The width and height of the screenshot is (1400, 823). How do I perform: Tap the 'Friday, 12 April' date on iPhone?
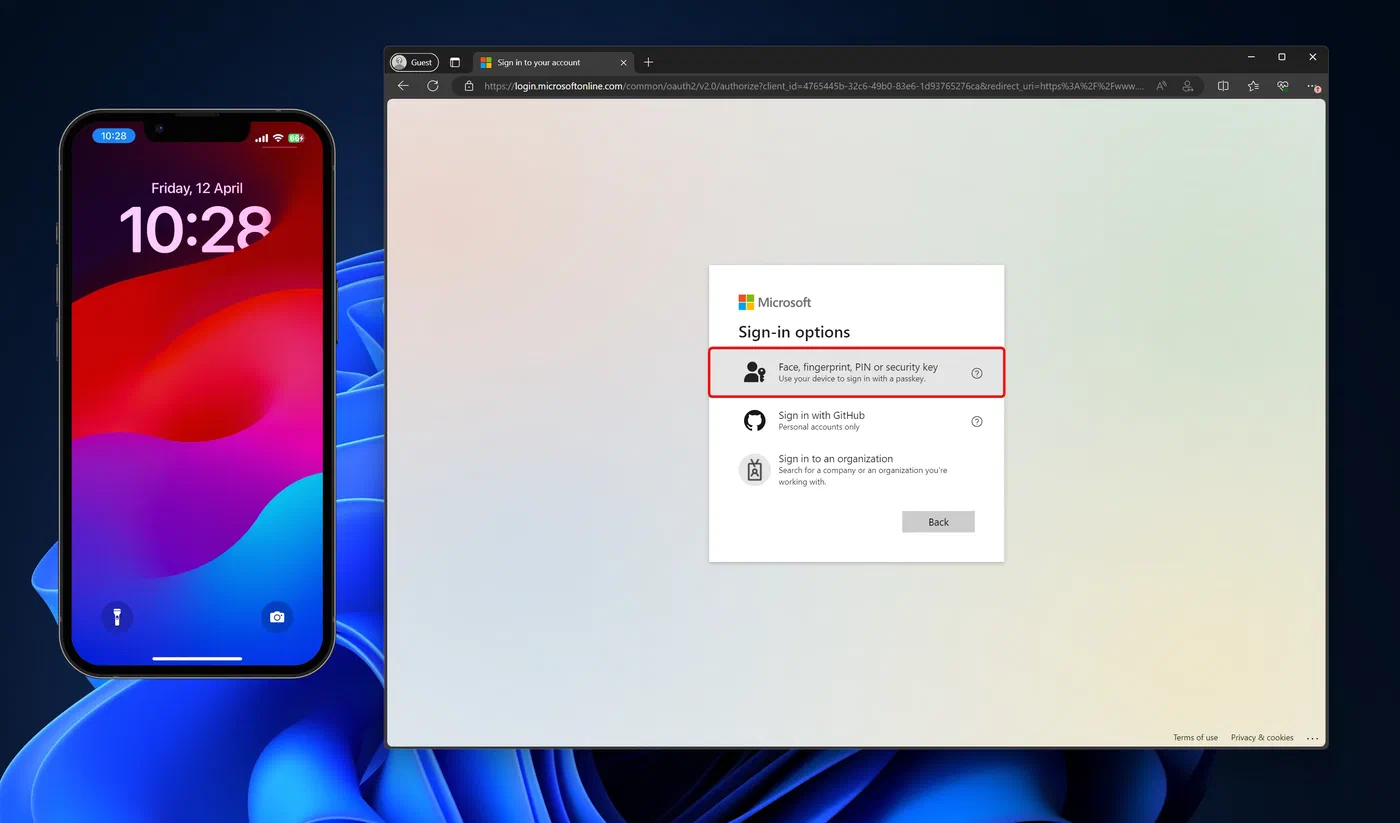click(197, 188)
